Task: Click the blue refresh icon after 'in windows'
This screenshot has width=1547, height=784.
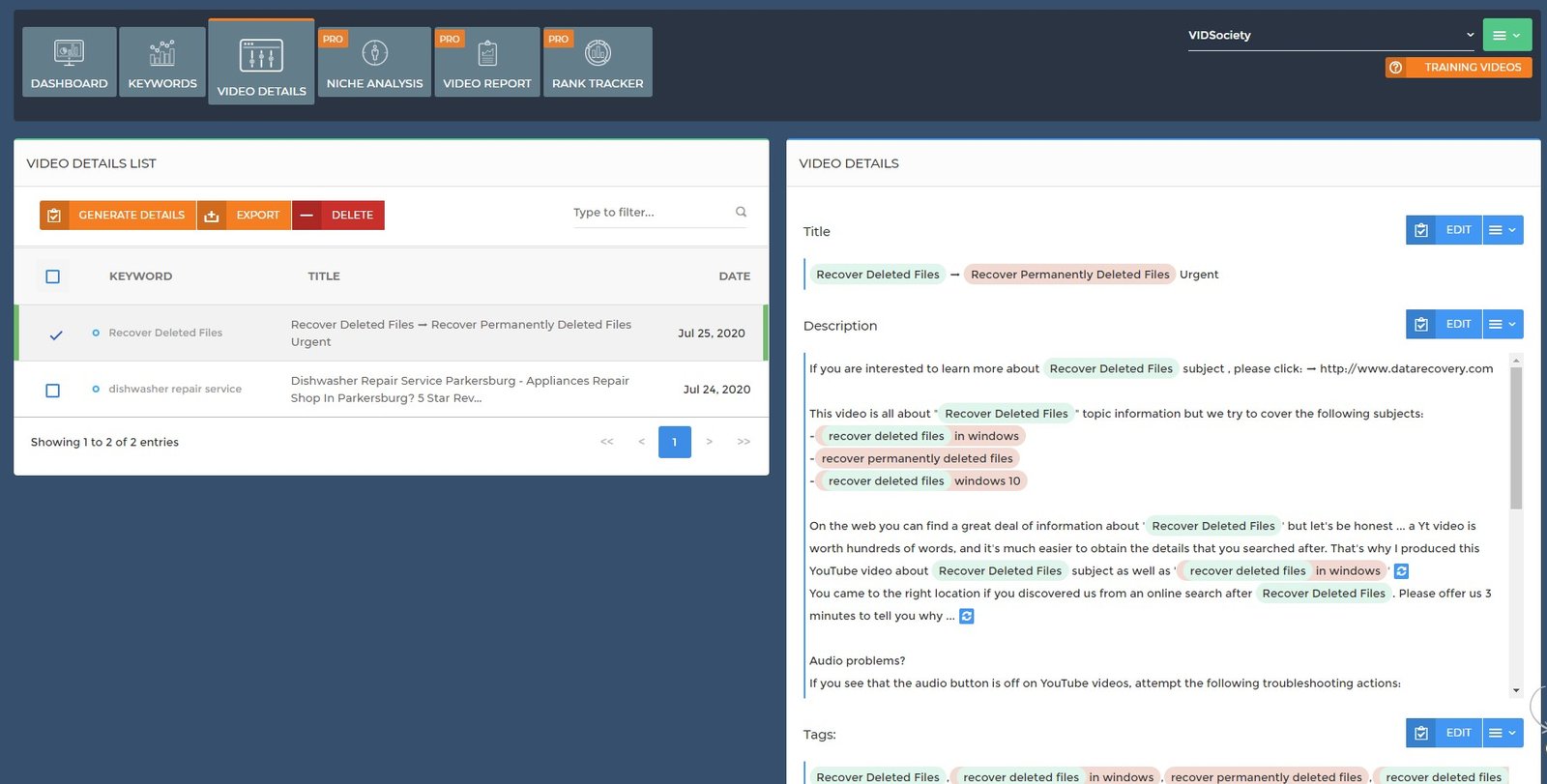Action: coord(1401,571)
